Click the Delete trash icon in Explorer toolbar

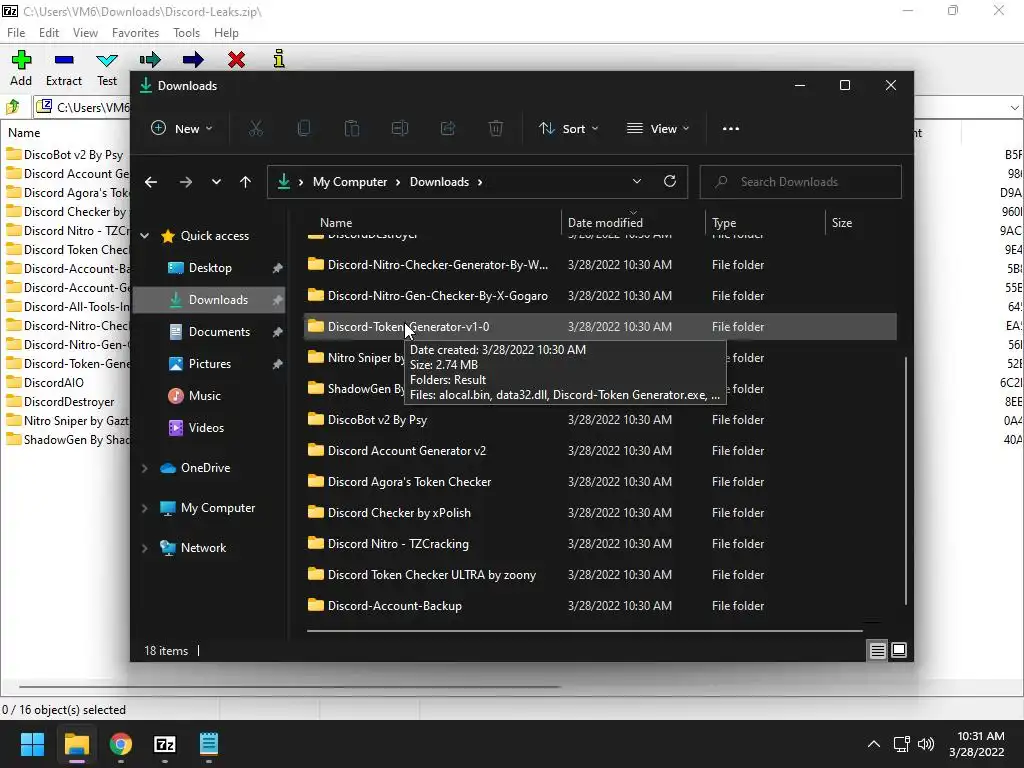496,129
